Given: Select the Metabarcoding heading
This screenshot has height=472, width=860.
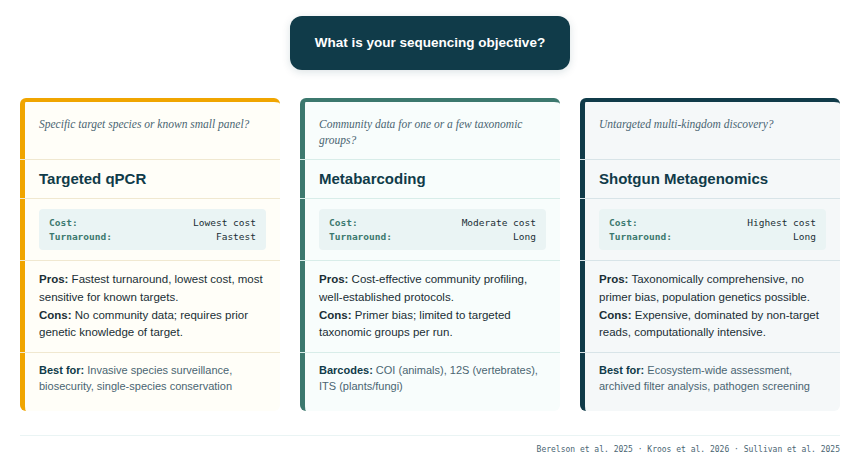Looking at the screenshot, I should coord(372,179).
